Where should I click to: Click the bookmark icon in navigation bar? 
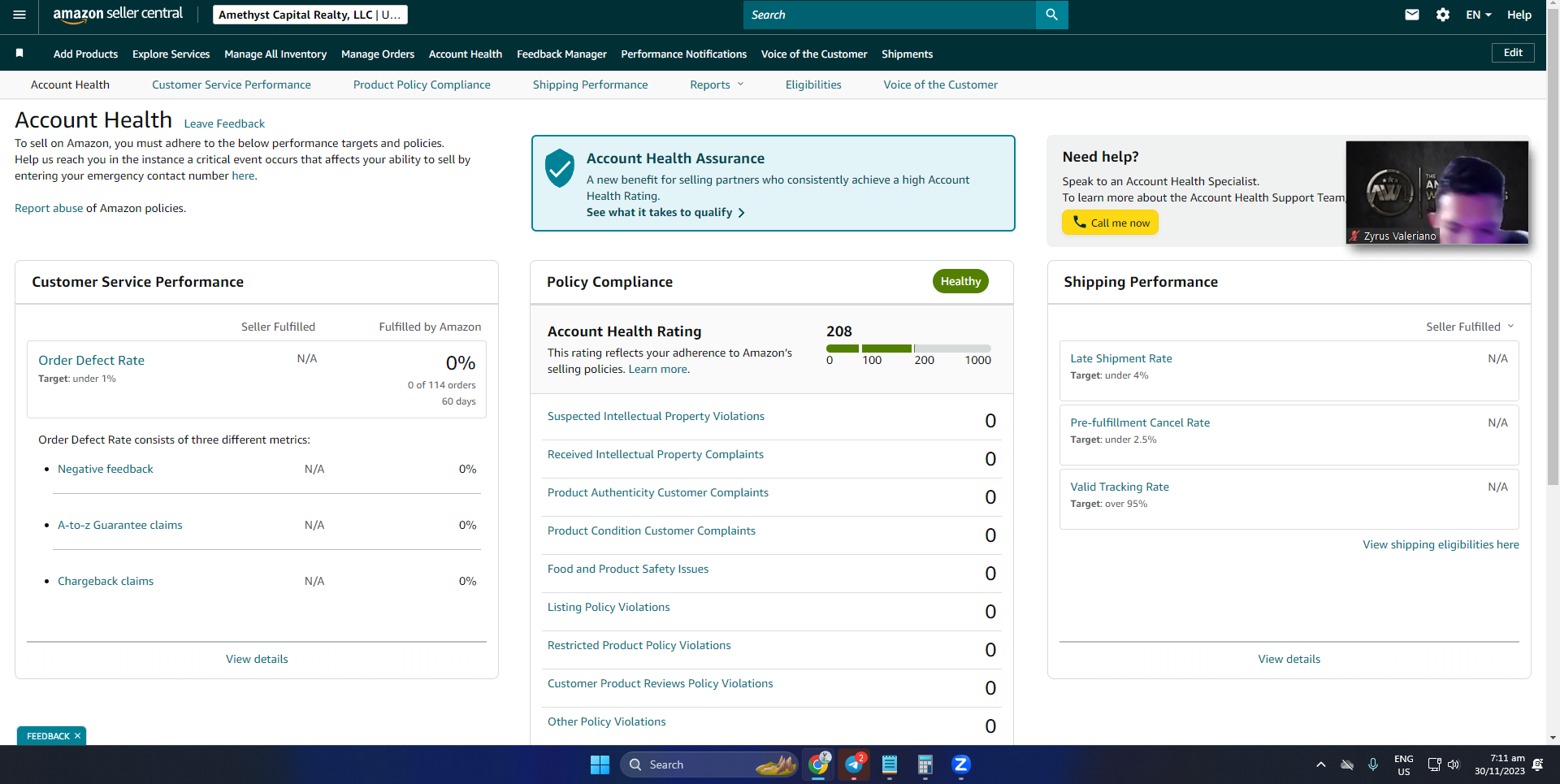pos(19,54)
